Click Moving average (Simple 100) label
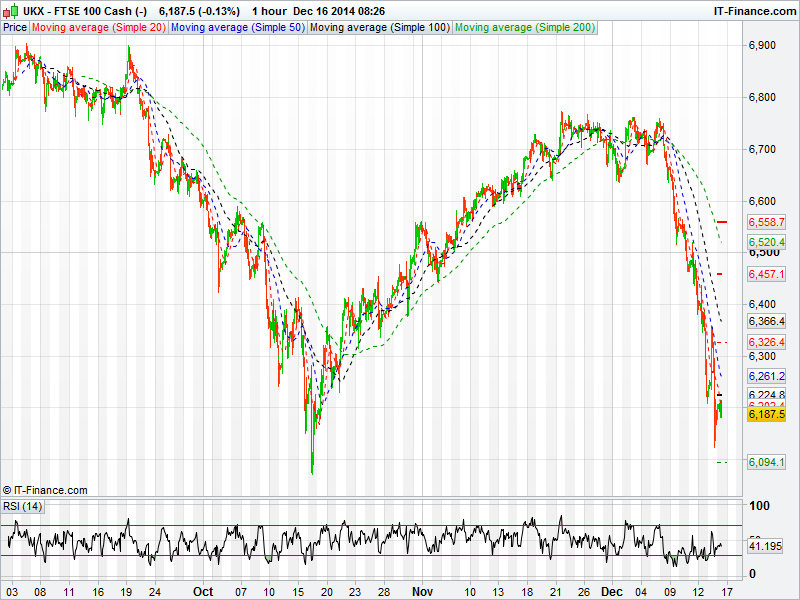Screen dimensions: 800x600 pyautogui.click(x=379, y=27)
